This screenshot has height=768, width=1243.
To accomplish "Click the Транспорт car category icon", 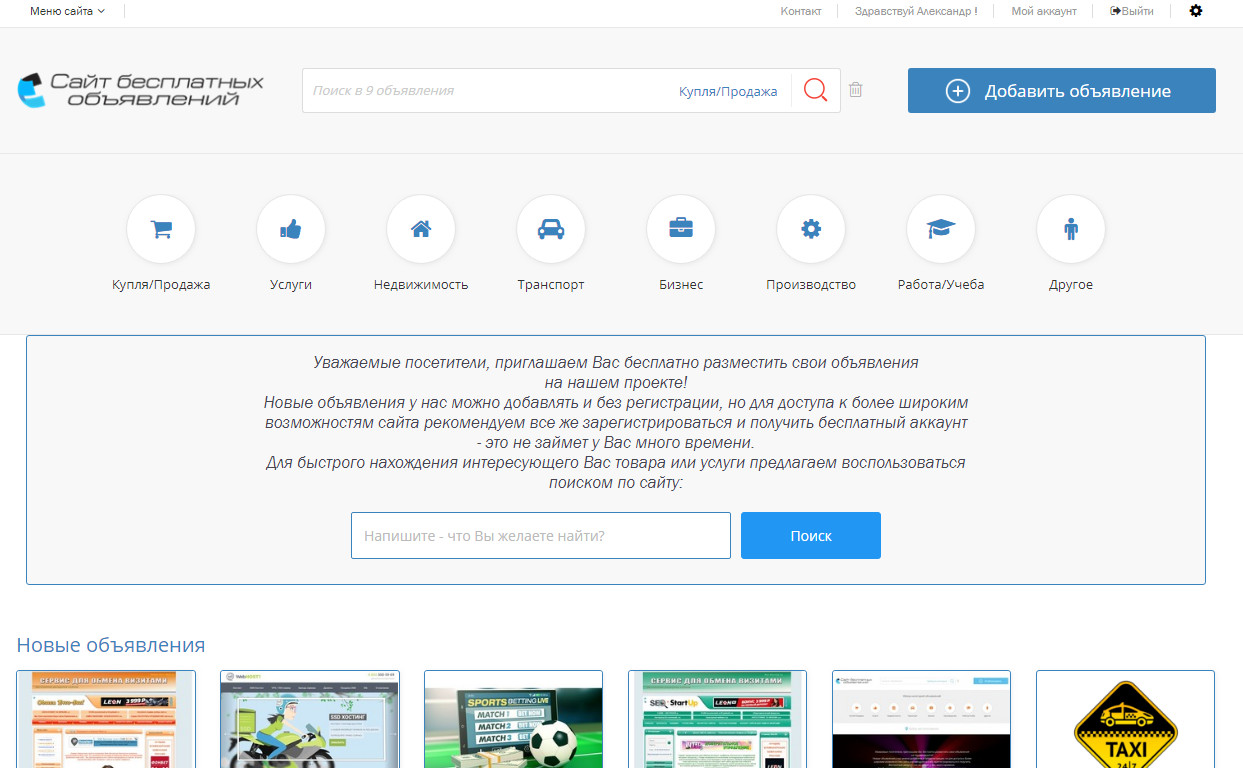I will 551,229.
